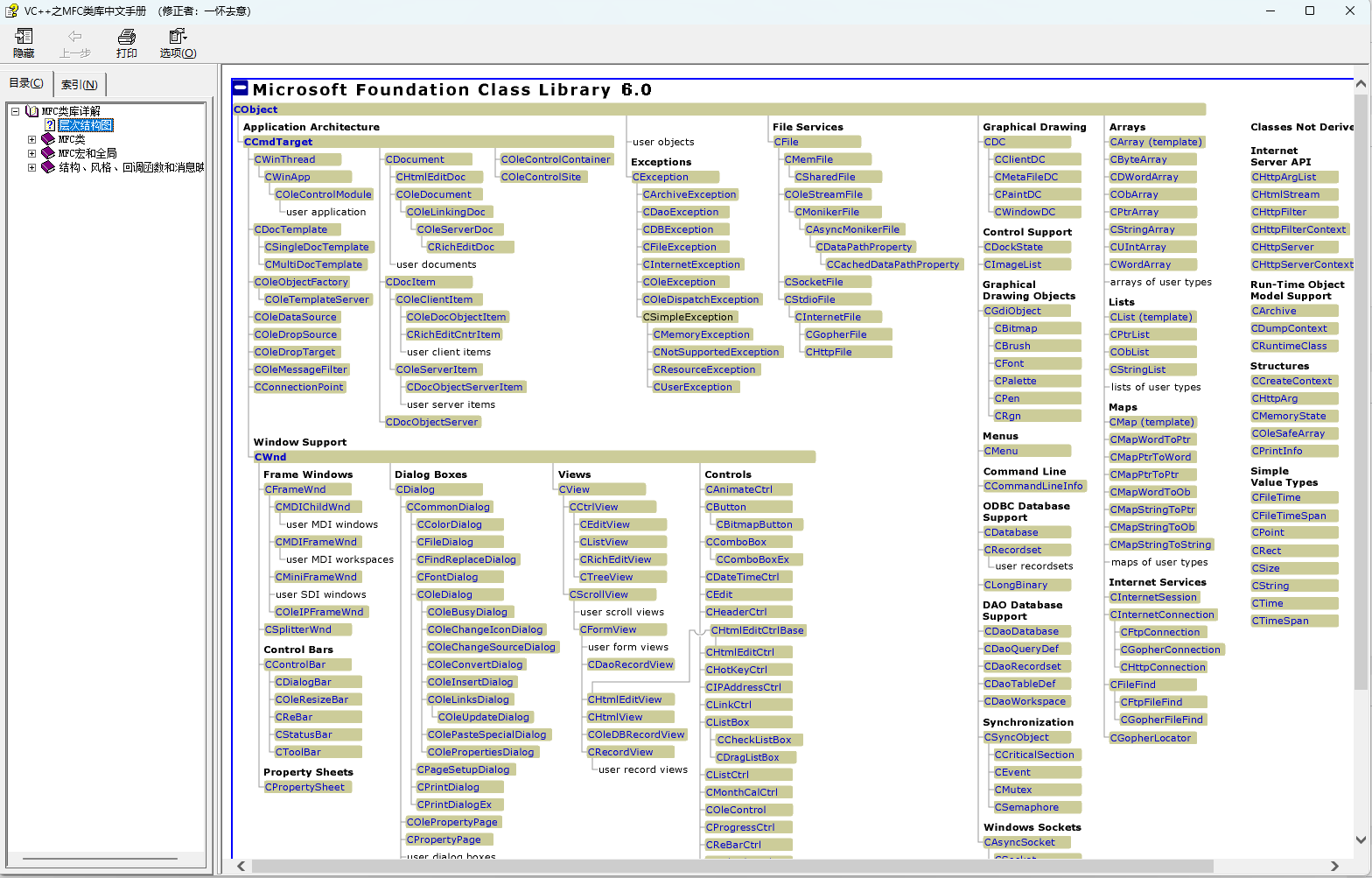Click the help icon in the title bar
Screen dimensions: 1372x878
[x=11, y=11]
